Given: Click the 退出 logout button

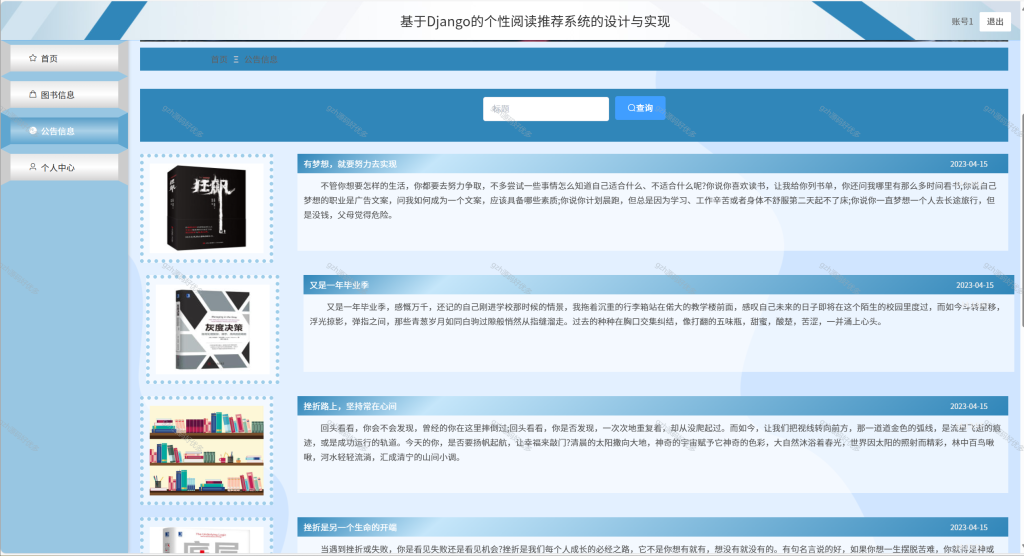Looking at the screenshot, I should coord(995,22).
